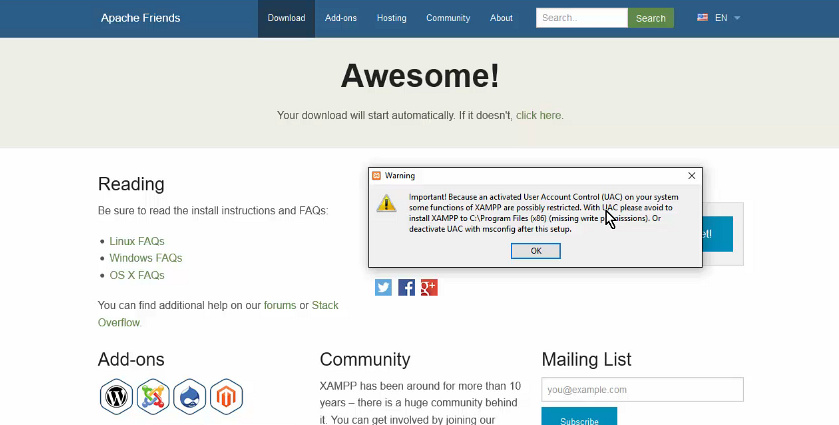Click the yellow warning triangle icon
Image resolution: width=839 pixels, height=425 pixels.
[x=386, y=203]
